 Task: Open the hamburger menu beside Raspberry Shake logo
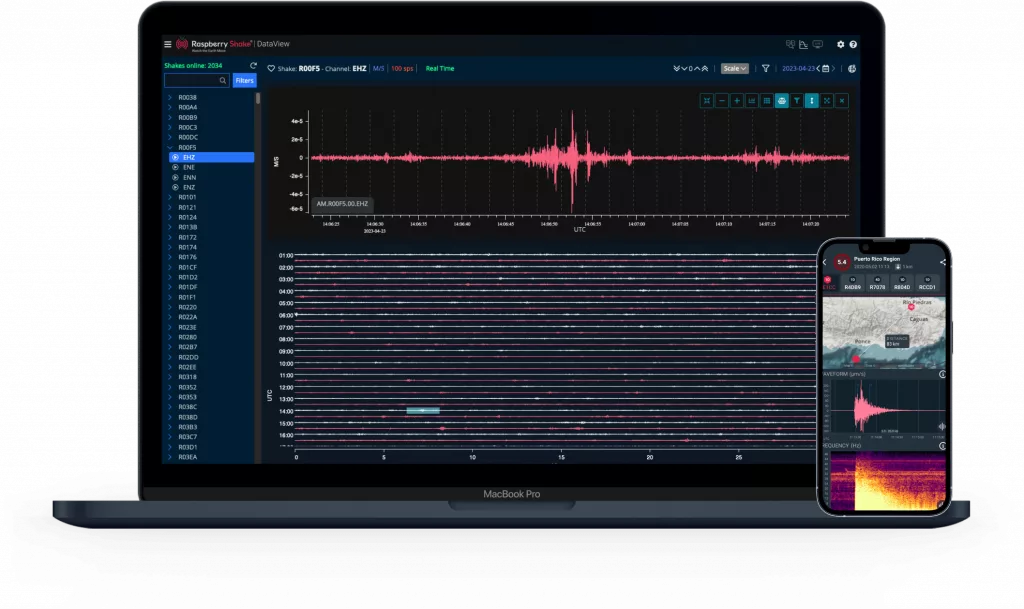pos(168,44)
